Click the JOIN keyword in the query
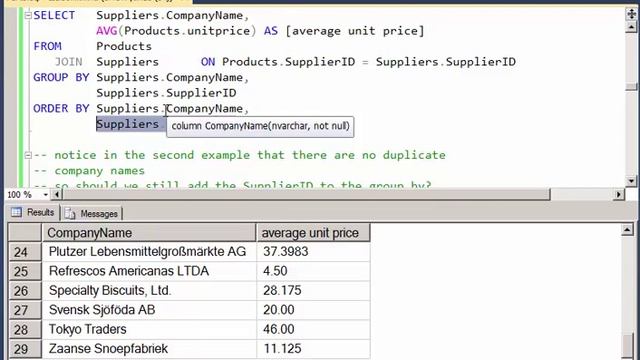This screenshot has height=360, width=640. click(x=69, y=62)
